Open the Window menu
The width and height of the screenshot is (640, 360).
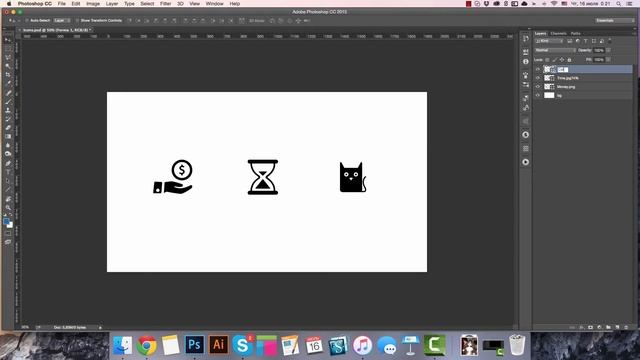pos(214,4)
